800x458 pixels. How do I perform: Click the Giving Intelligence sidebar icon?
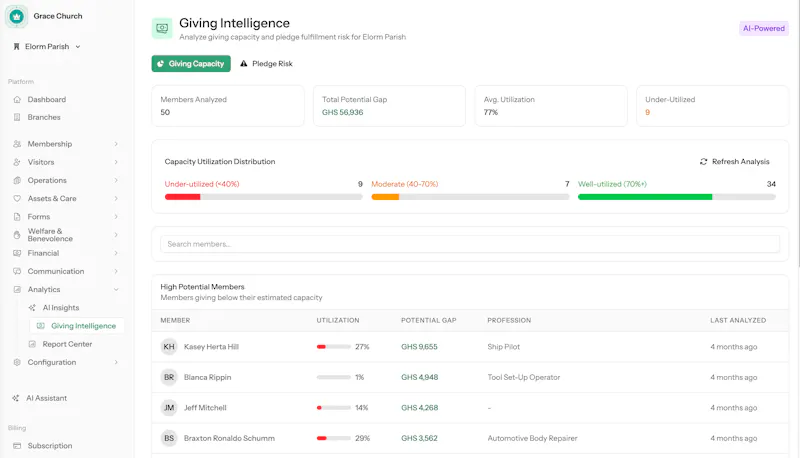click(x=40, y=326)
